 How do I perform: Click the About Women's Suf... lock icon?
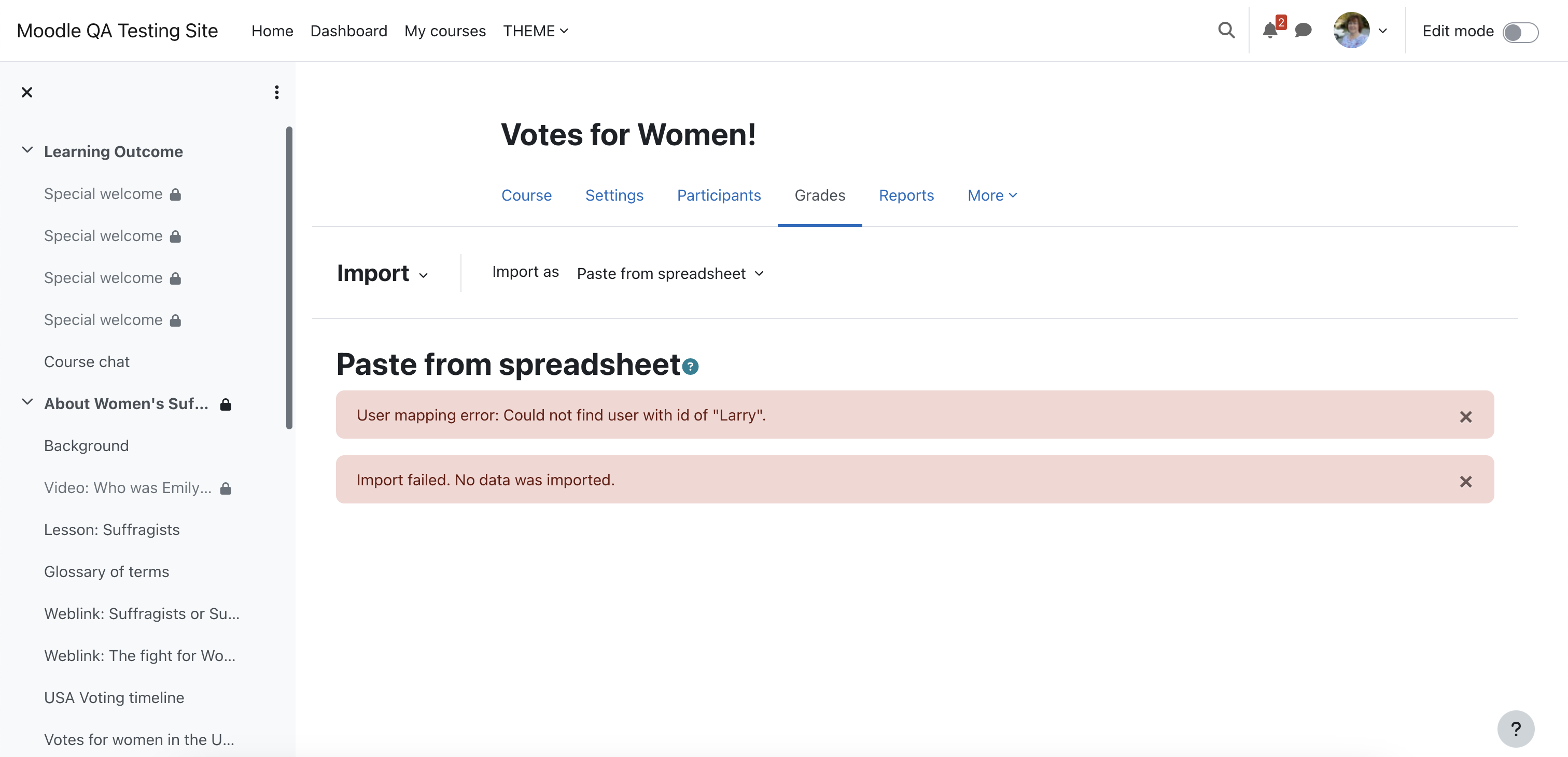(x=225, y=404)
